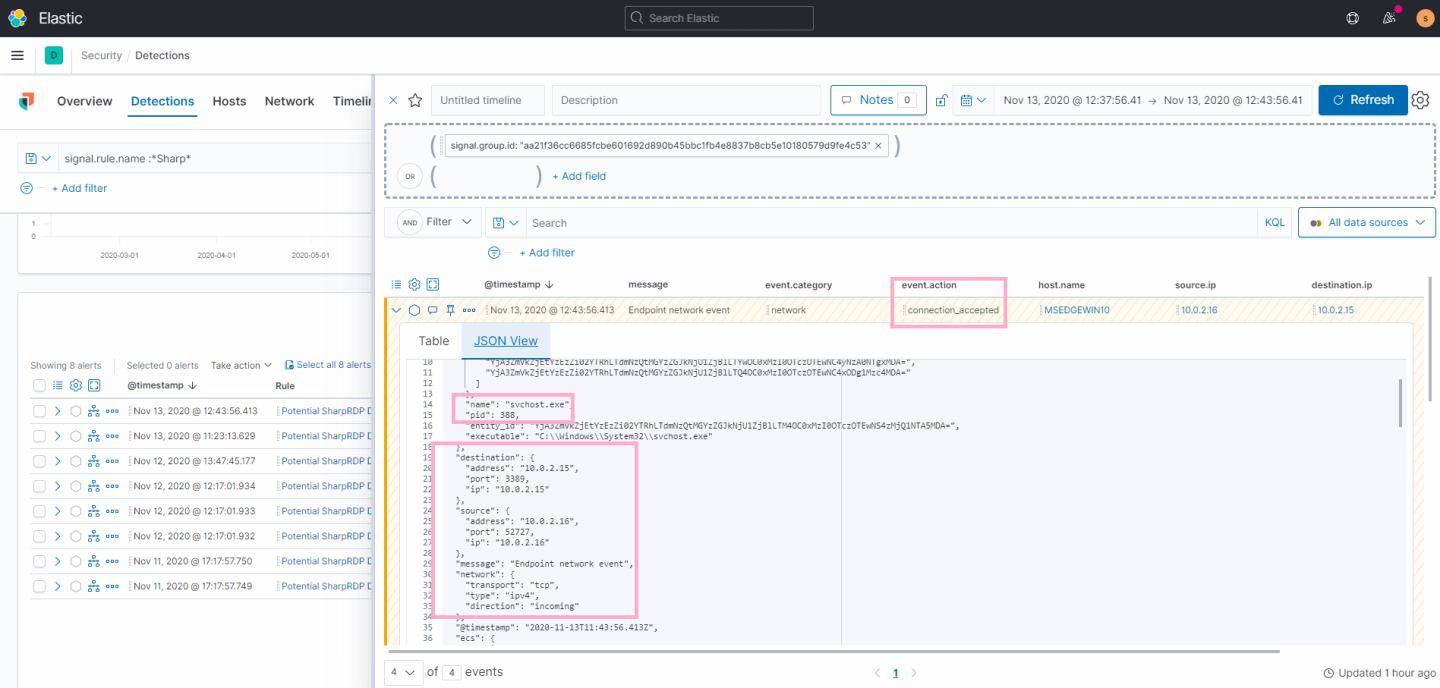Check the checkbox to select the top alert row
Screen dimensions: 1440x688
(40, 410)
